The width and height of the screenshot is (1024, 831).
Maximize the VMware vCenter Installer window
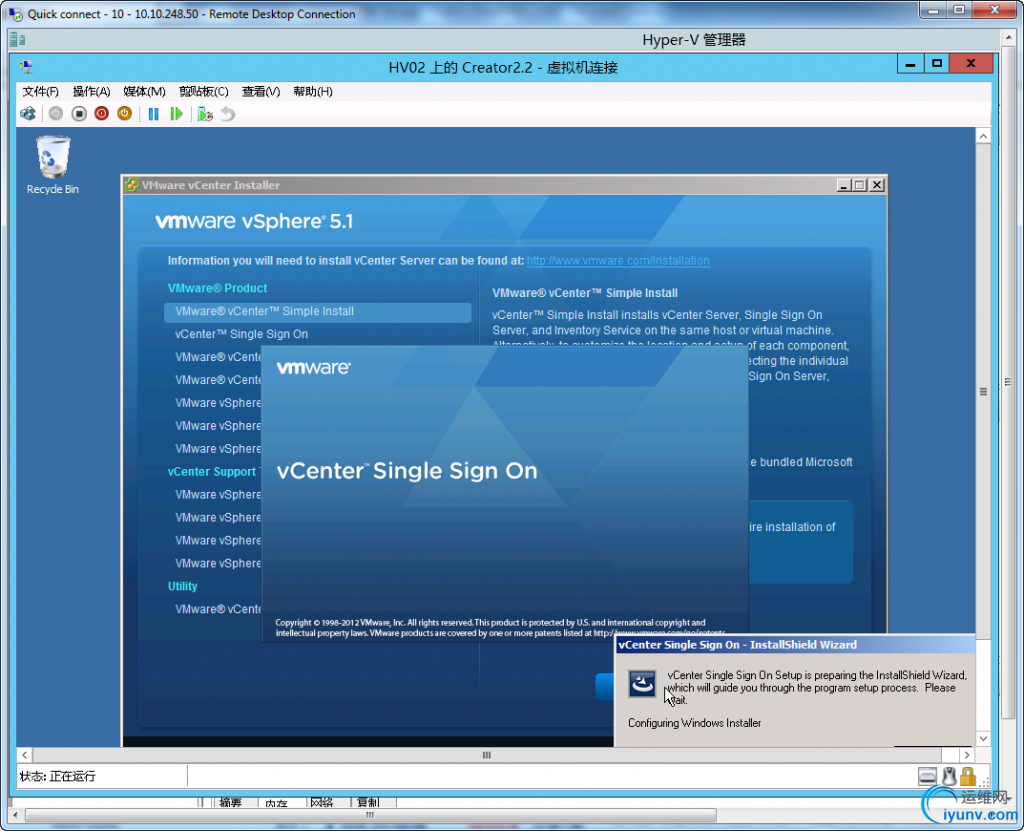860,186
